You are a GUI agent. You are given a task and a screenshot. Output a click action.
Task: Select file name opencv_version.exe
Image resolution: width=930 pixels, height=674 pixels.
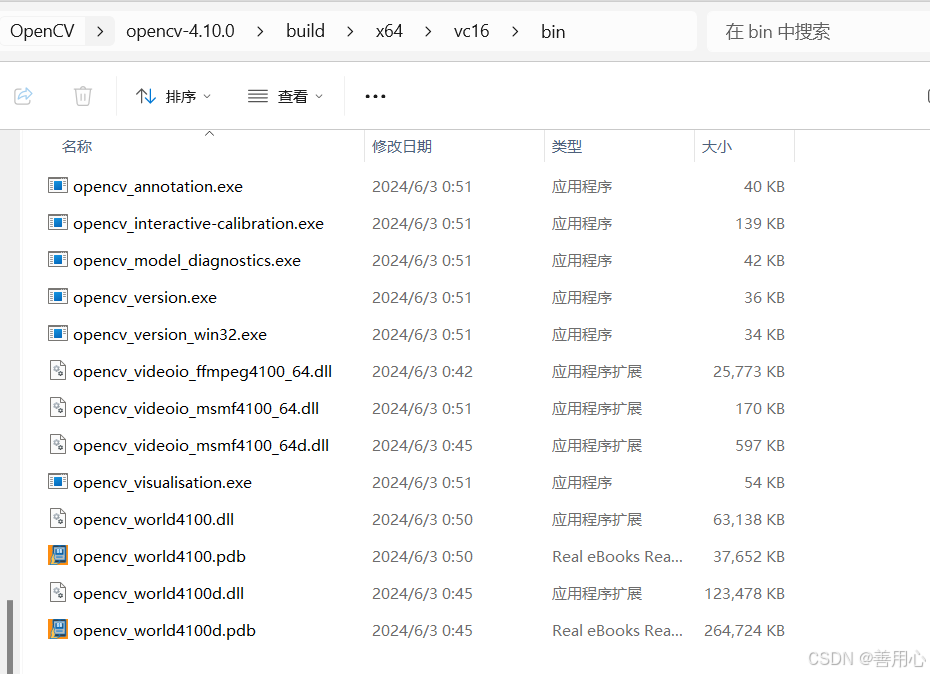point(145,297)
